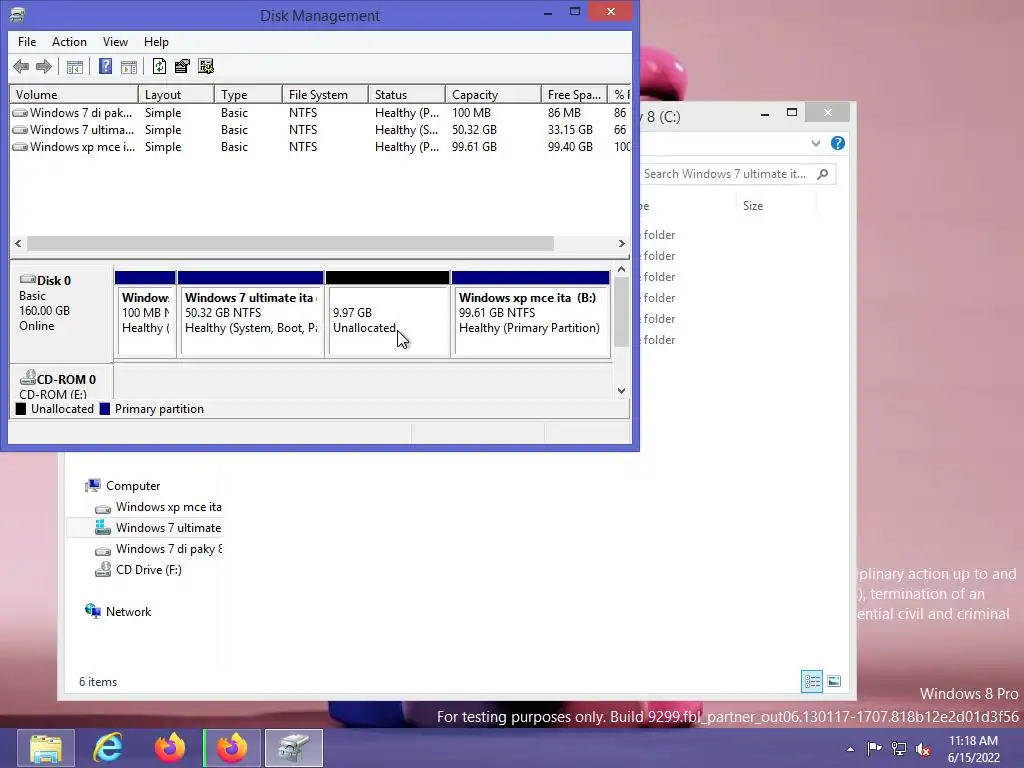Select the 9.97 GB Unallocated space block
Viewport: 1024px width, 768px height.
click(387, 314)
